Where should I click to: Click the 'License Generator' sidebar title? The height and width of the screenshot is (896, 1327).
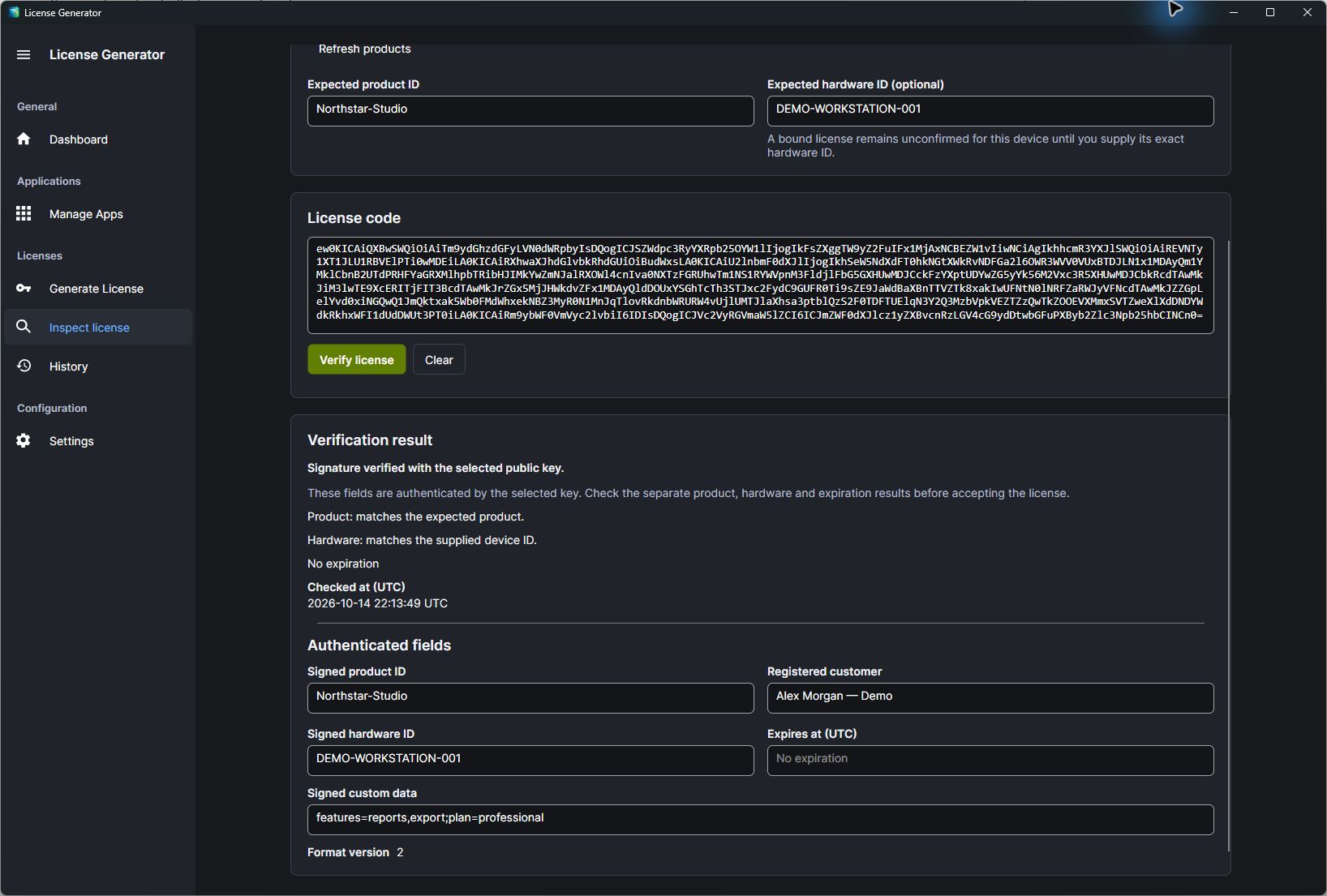tap(107, 54)
